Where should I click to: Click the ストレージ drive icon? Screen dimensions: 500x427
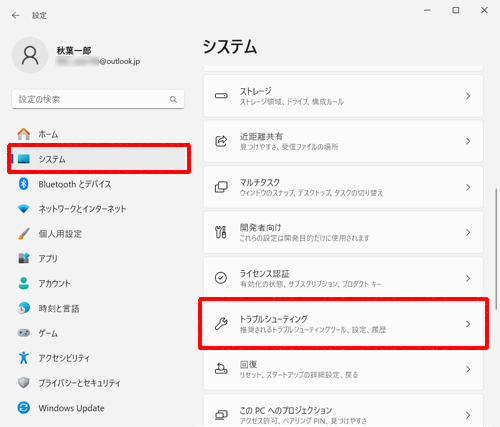point(221,96)
